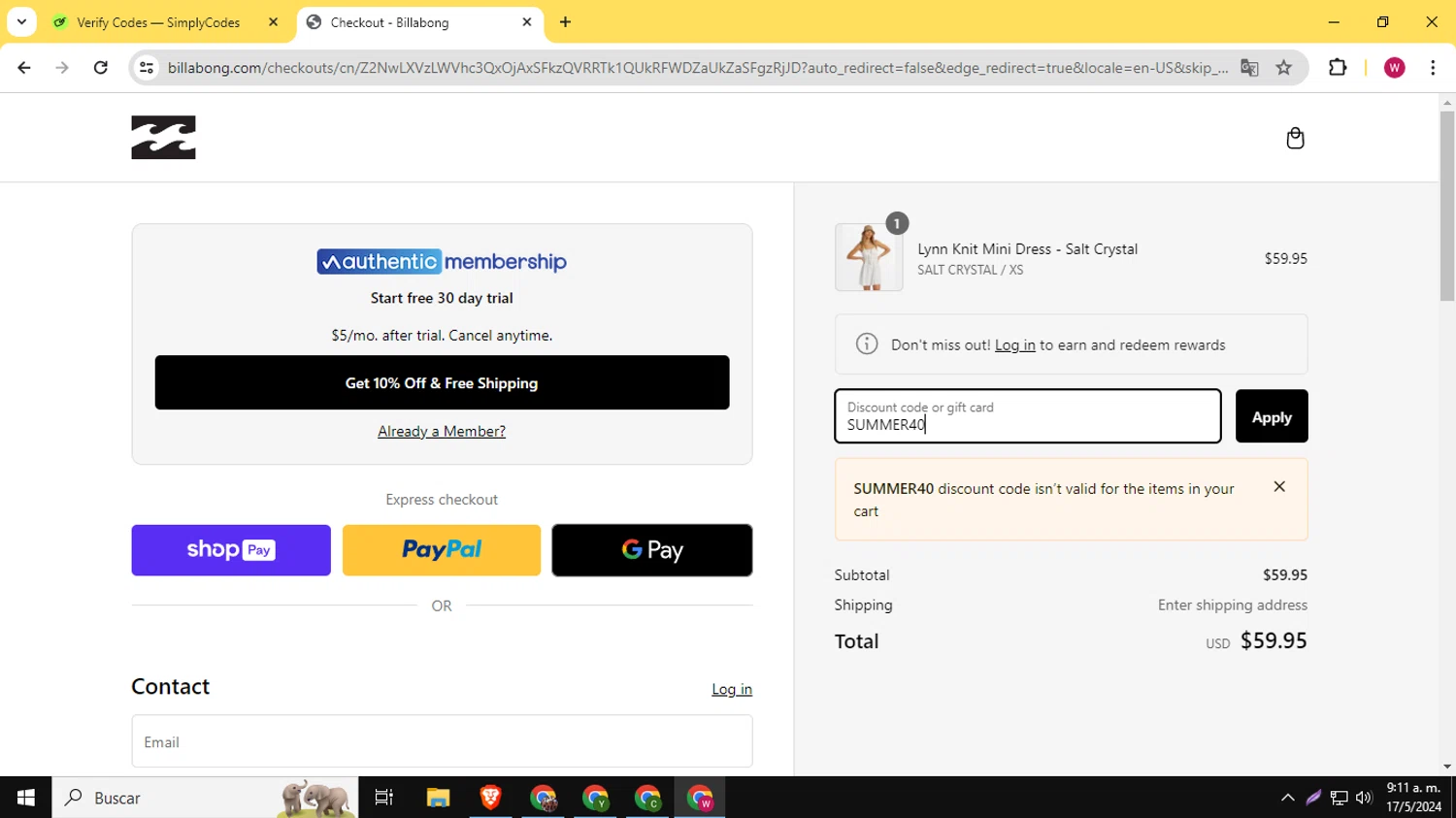This screenshot has width=1456, height=818.
Task: Go forward to next page
Action: [x=62, y=67]
